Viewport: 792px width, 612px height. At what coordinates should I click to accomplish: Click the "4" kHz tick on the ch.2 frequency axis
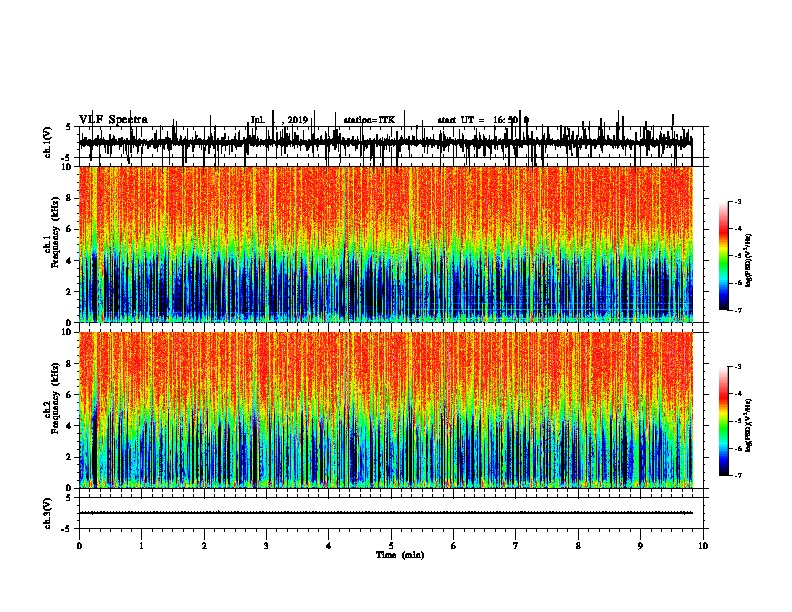(x=70, y=426)
